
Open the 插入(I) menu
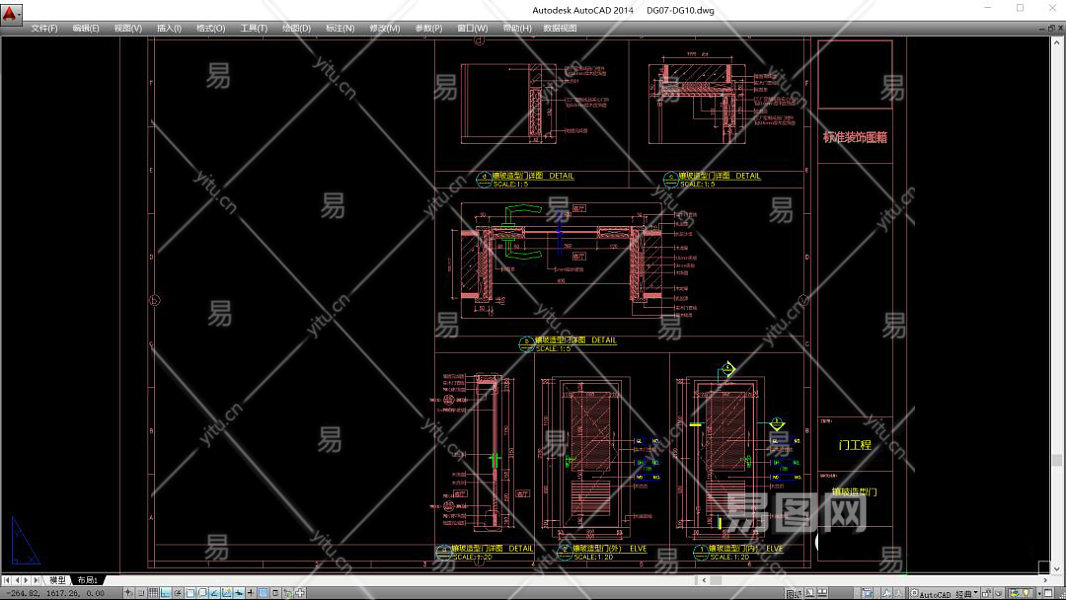169,28
